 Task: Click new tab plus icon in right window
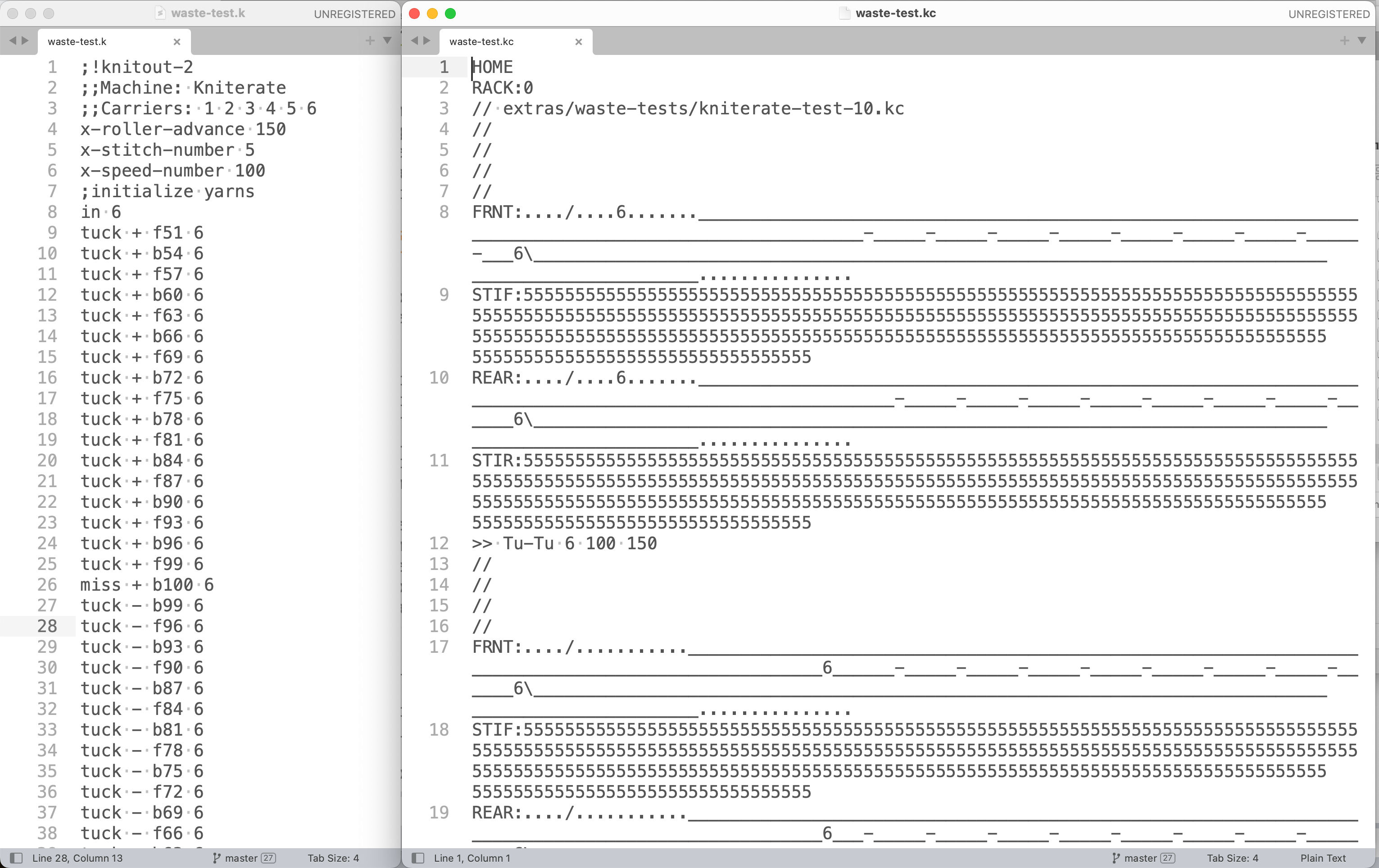pyautogui.click(x=1344, y=41)
